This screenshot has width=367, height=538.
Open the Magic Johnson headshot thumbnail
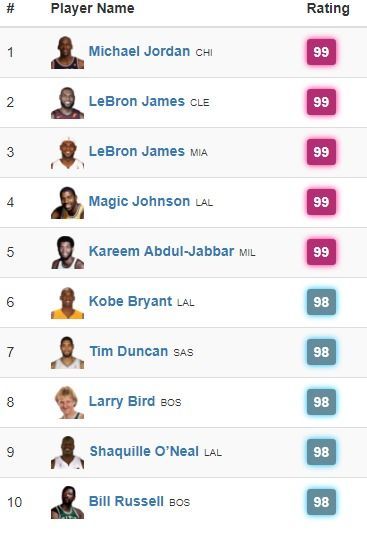coord(68,202)
